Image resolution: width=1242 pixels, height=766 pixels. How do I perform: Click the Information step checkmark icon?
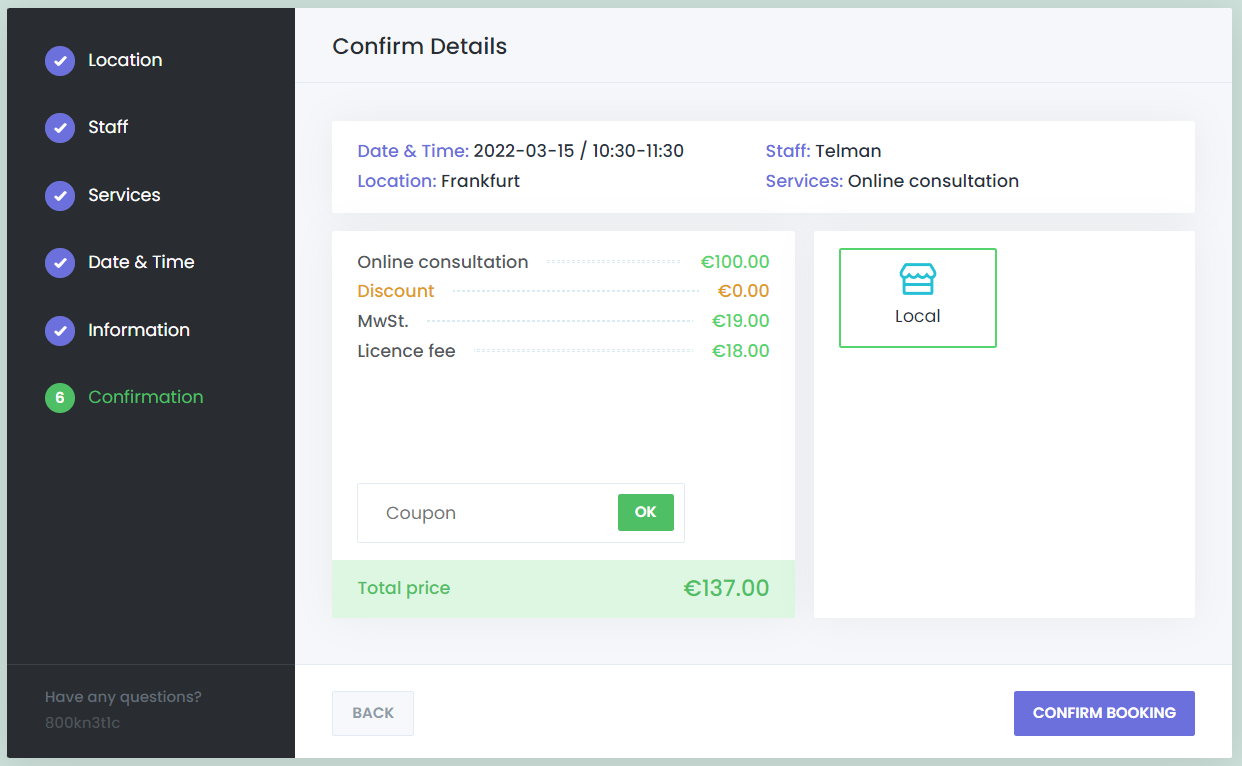(x=60, y=330)
